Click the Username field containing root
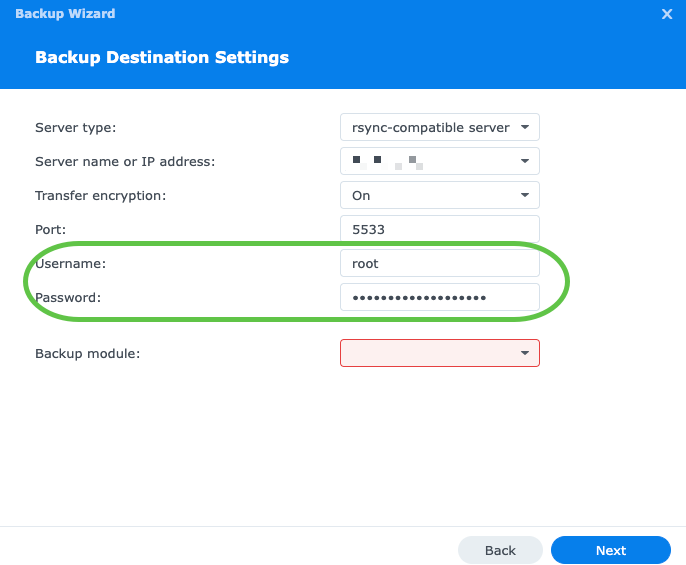 pyautogui.click(x=440, y=263)
